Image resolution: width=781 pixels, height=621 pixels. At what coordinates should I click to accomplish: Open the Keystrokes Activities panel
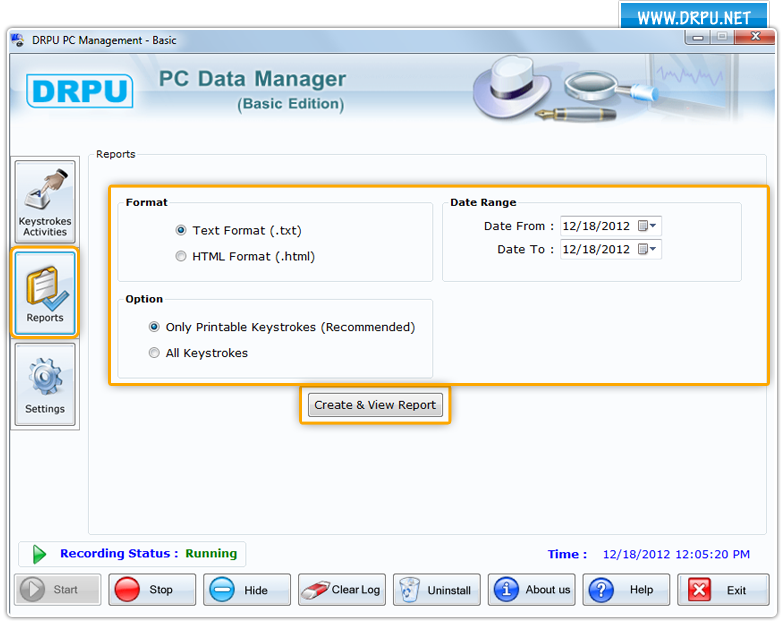(x=45, y=201)
